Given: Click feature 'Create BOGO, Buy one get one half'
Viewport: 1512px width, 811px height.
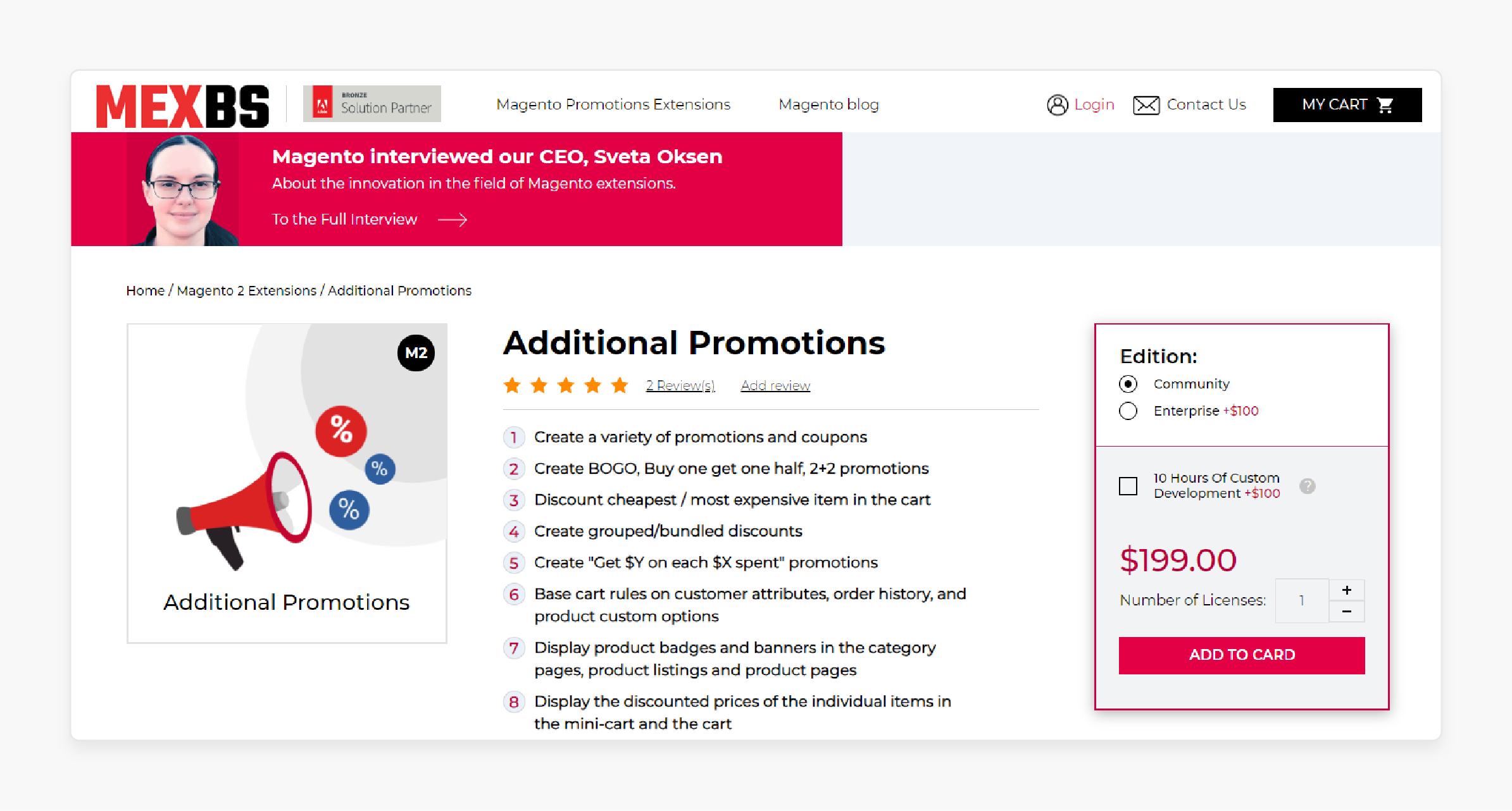Looking at the screenshot, I should click(x=731, y=469).
